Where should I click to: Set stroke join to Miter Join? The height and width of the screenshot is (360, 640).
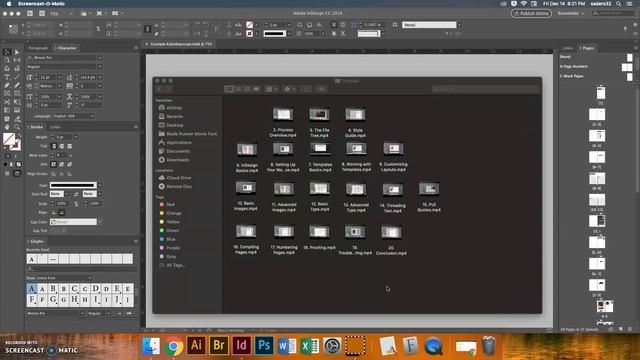[x=54, y=164]
